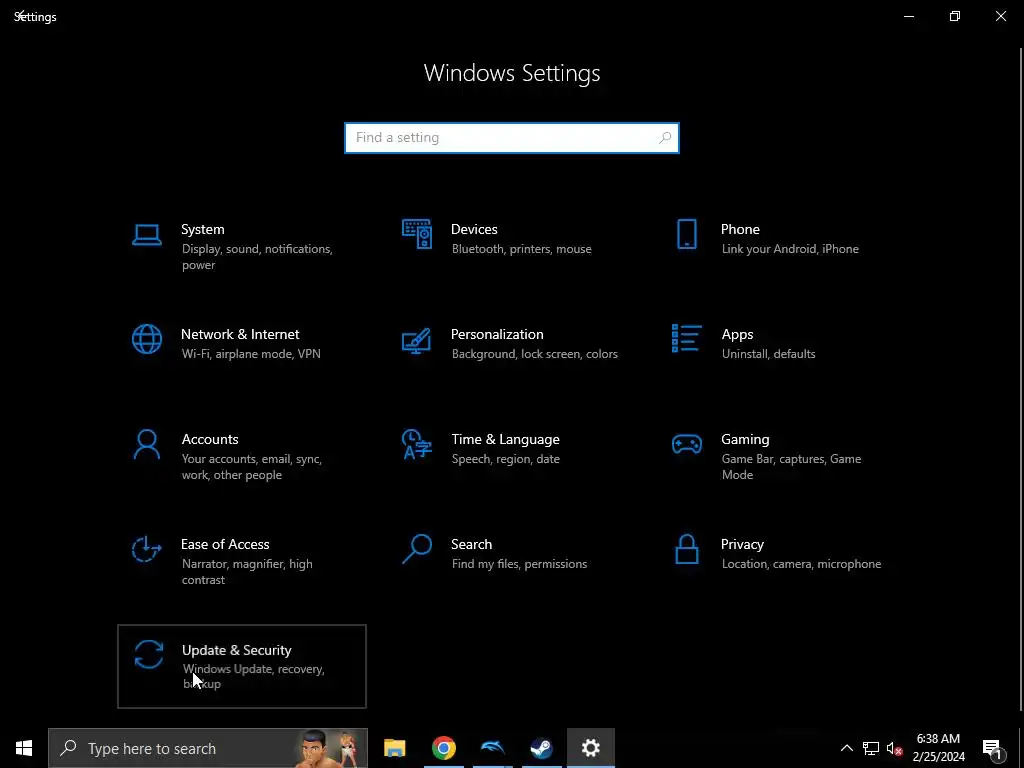Click 'Speech, region, date' description
The height and width of the screenshot is (768, 1024).
[505, 459]
